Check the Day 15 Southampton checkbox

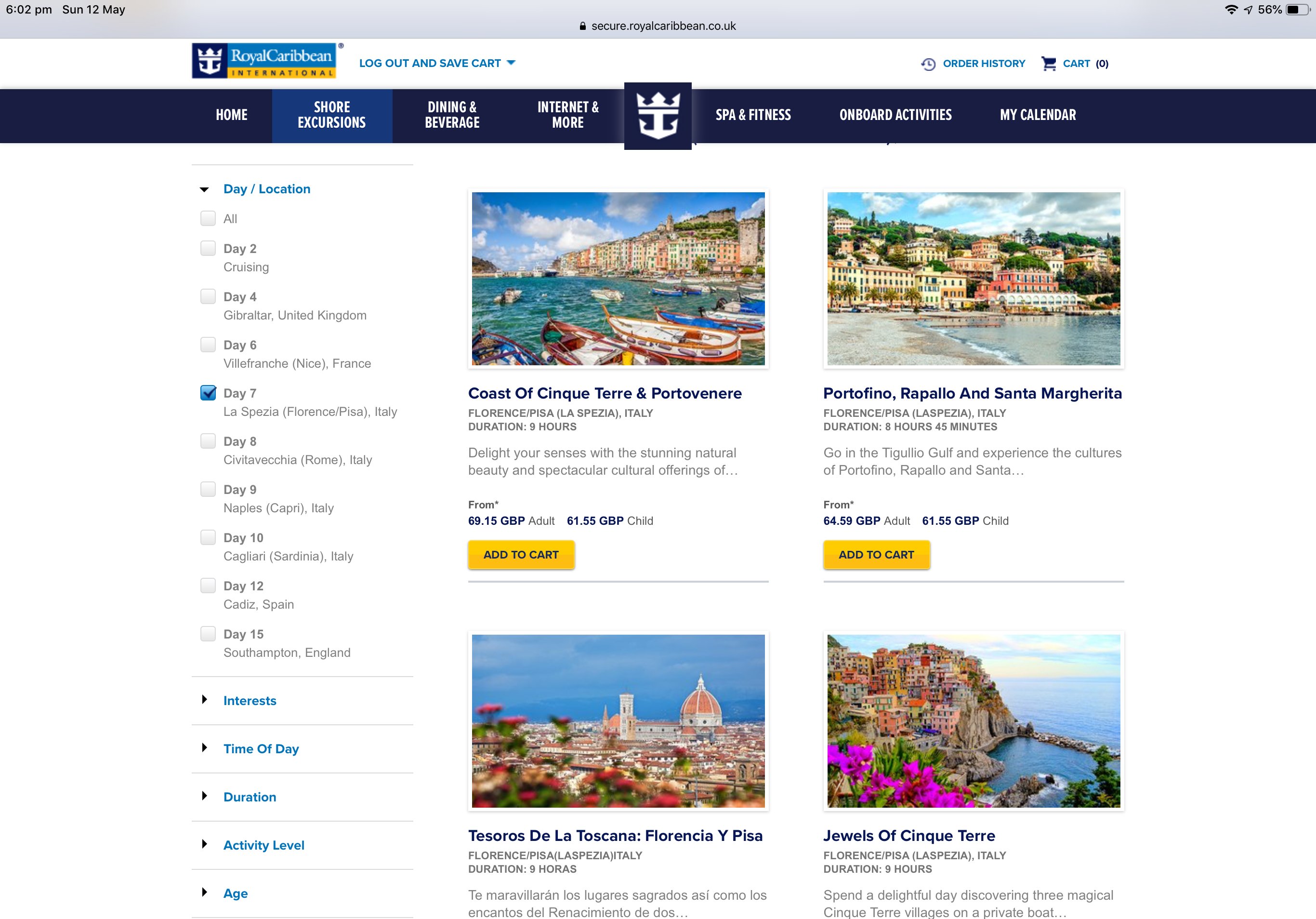[208, 634]
